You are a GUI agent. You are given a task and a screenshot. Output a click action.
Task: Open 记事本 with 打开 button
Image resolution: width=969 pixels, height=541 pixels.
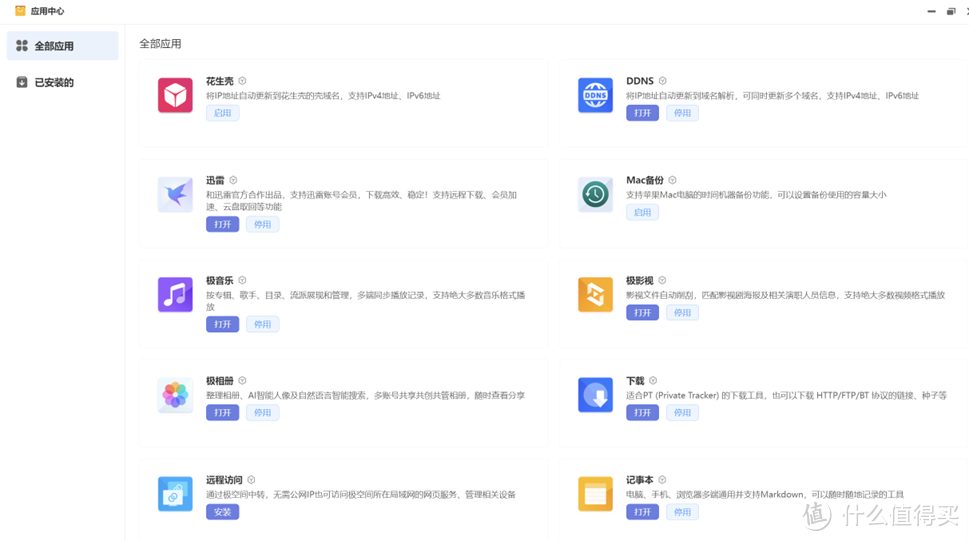tap(642, 512)
